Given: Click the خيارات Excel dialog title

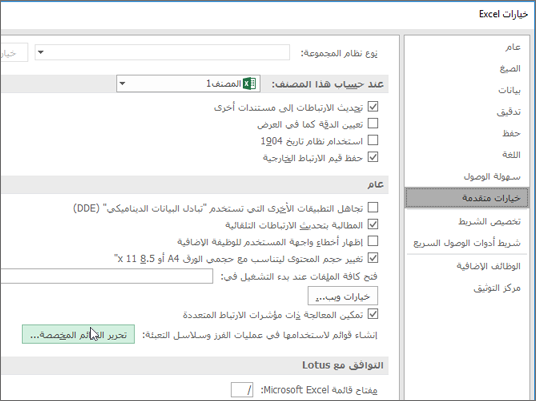Looking at the screenshot, I should (x=503, y=14).
